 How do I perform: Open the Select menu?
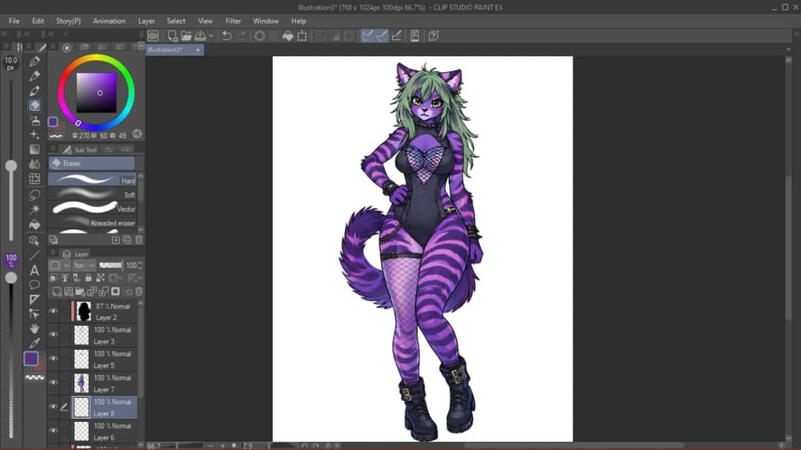[x=176, y=21]
